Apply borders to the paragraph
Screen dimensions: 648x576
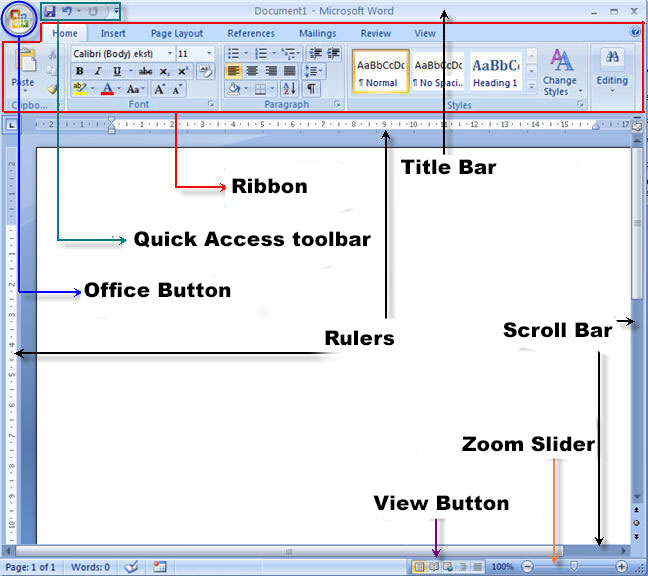click(260, 89)
